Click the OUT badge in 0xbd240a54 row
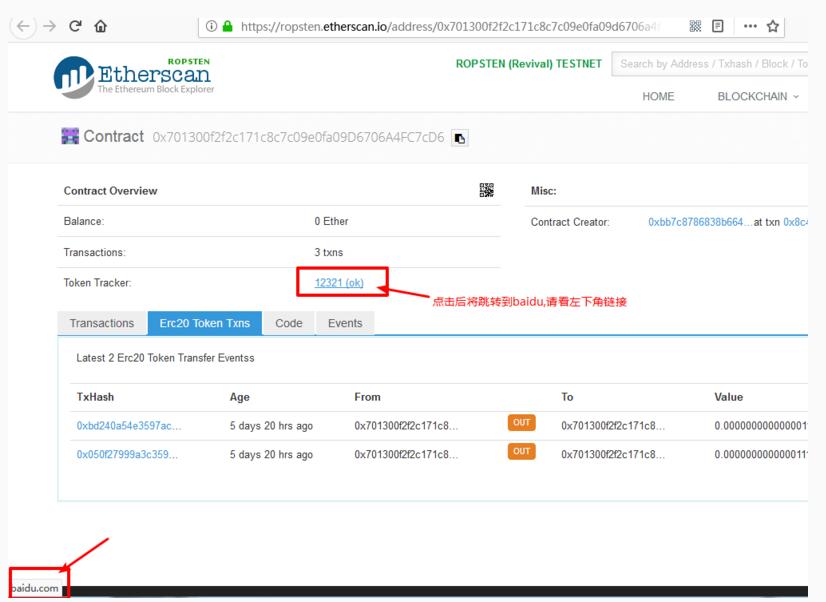 click(522, 422)
